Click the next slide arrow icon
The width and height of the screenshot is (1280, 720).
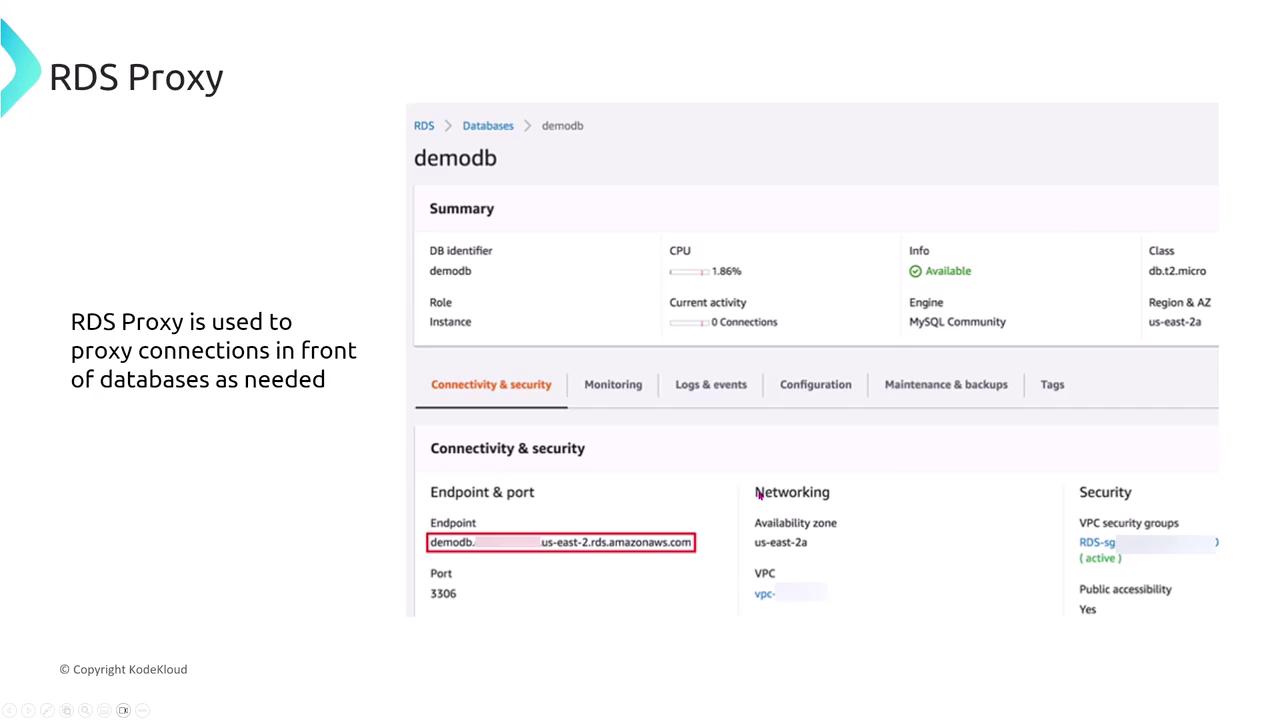coord(28,710)
